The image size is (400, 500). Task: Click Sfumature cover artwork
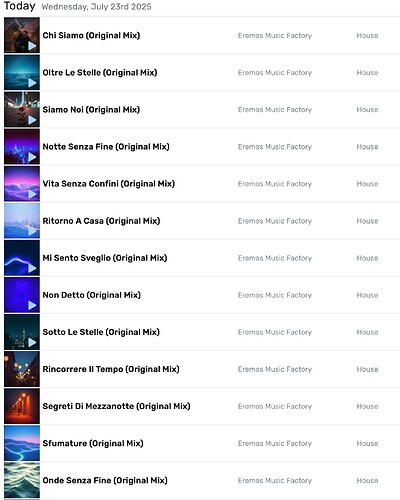[x=22, y=443]
